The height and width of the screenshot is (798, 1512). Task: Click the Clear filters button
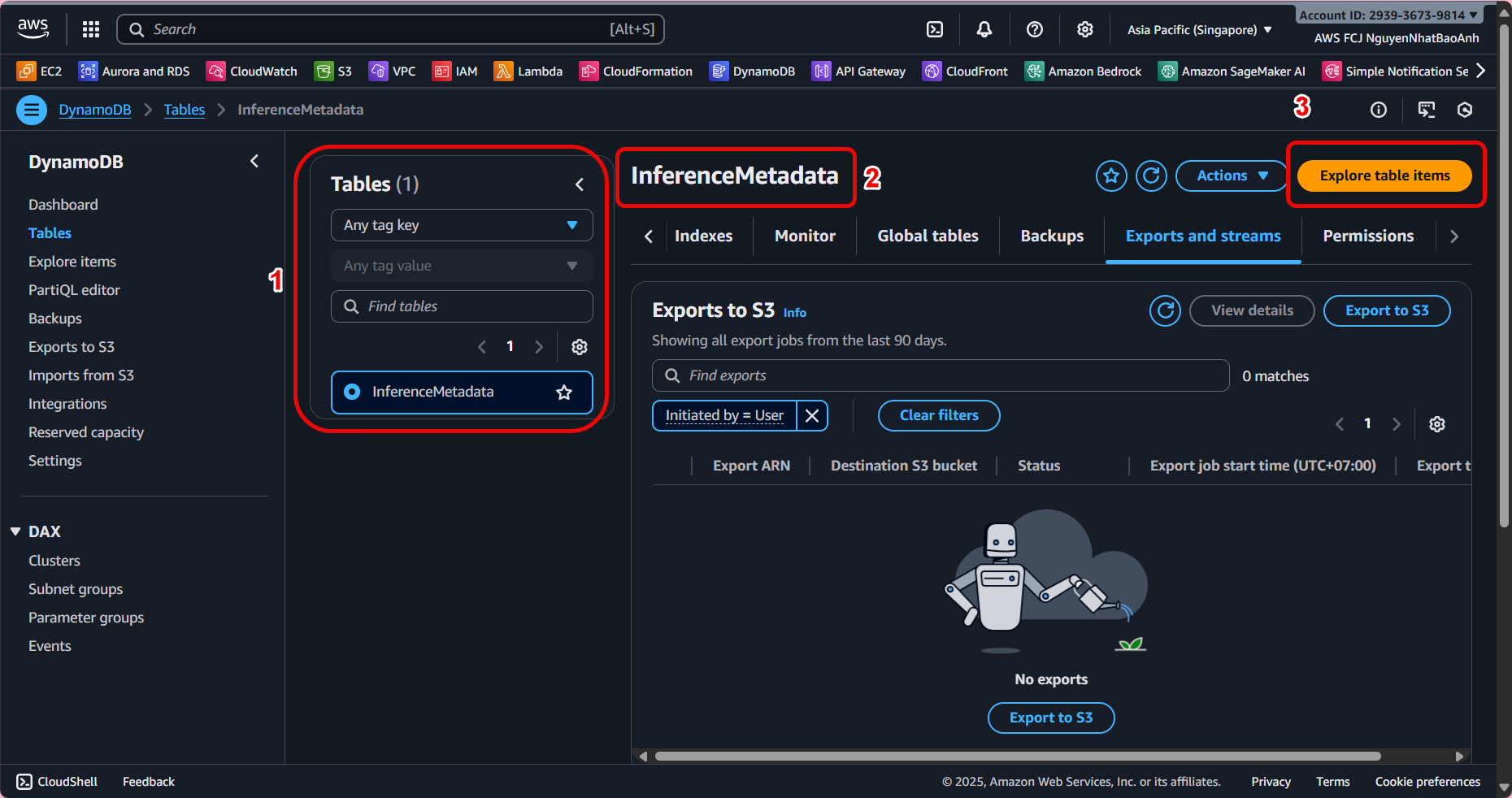tap(939, 415)
